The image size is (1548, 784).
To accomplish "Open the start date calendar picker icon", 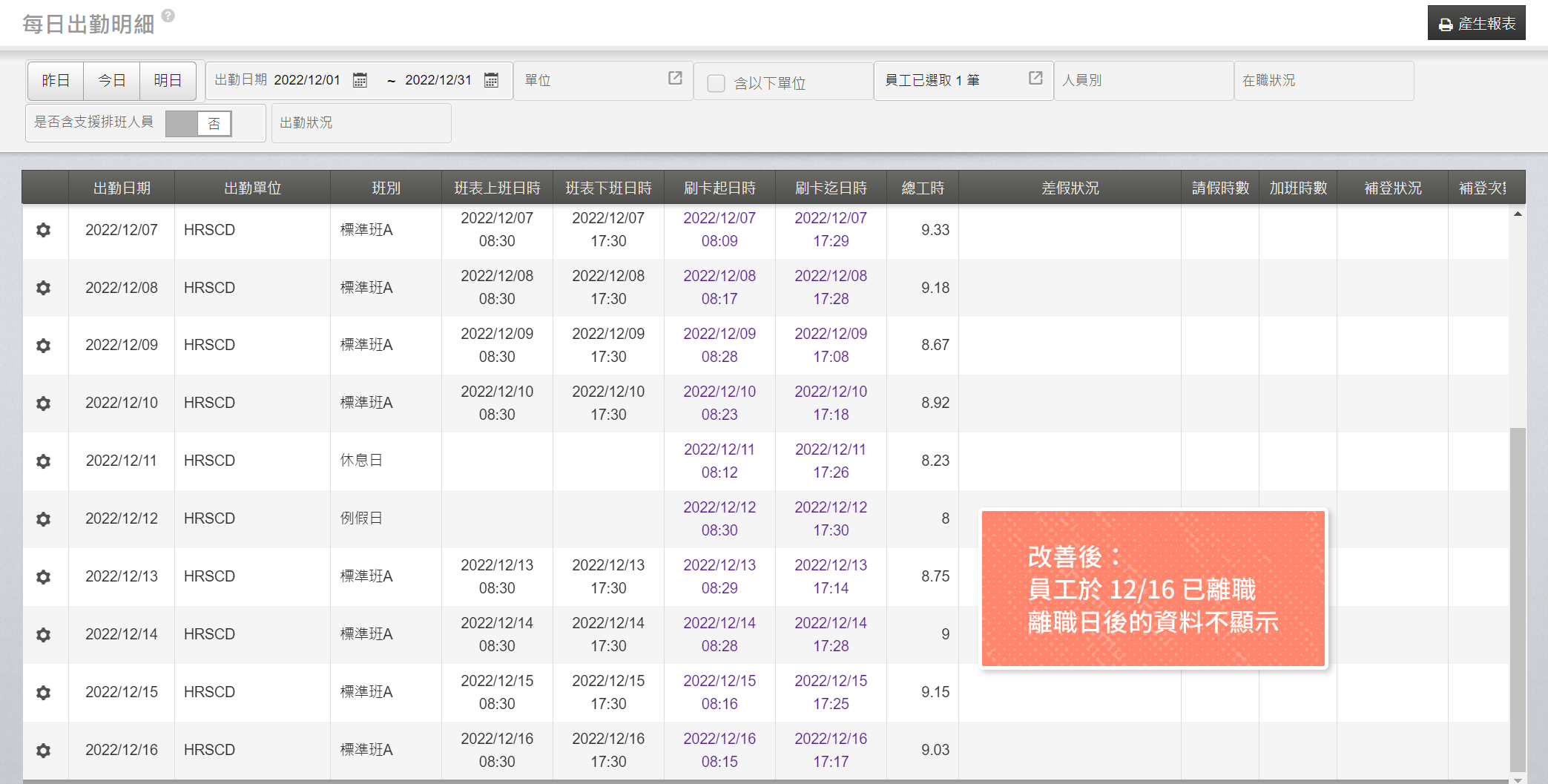I will pyautogui.click(x=360, y=80).
